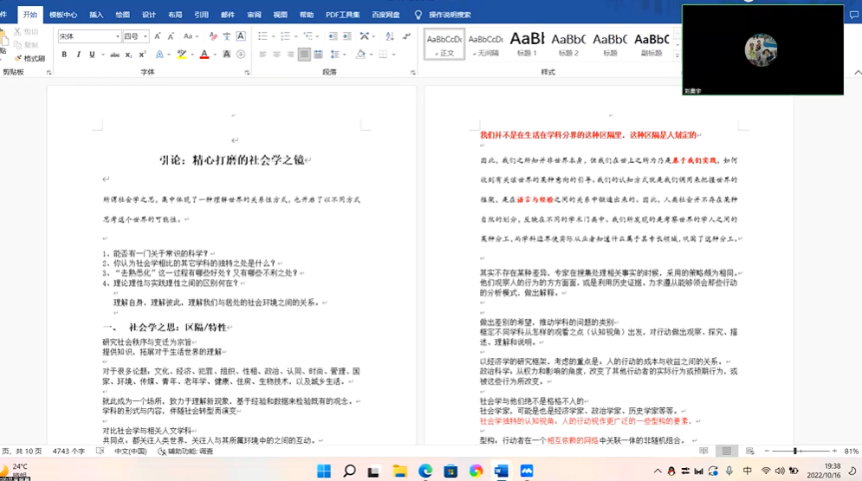Toggle underline on selected text
This screenshot has height=481, width=862.
[92, 54]
